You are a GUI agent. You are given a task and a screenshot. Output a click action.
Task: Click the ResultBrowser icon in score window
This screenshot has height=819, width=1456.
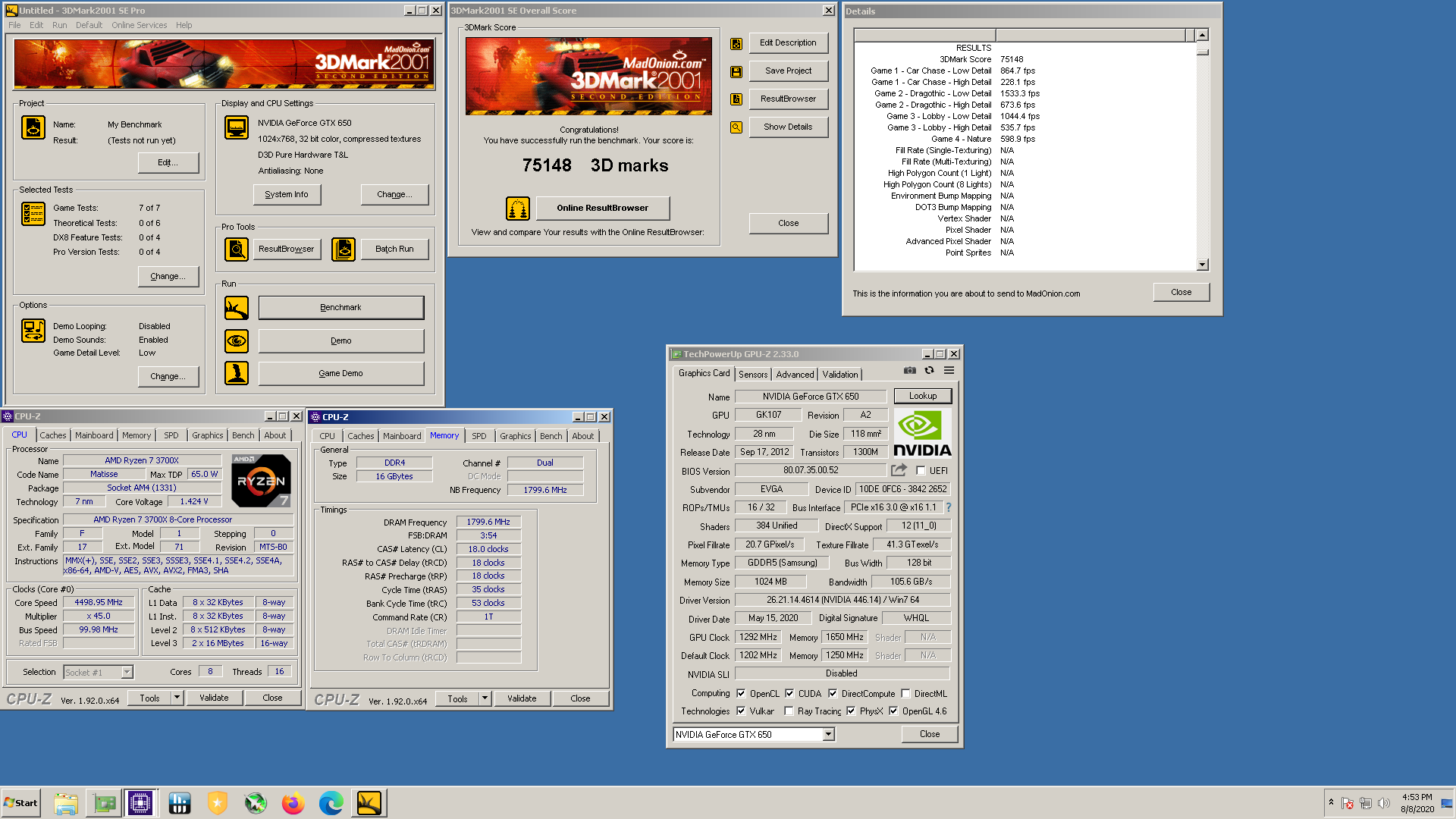coord(736,99)
